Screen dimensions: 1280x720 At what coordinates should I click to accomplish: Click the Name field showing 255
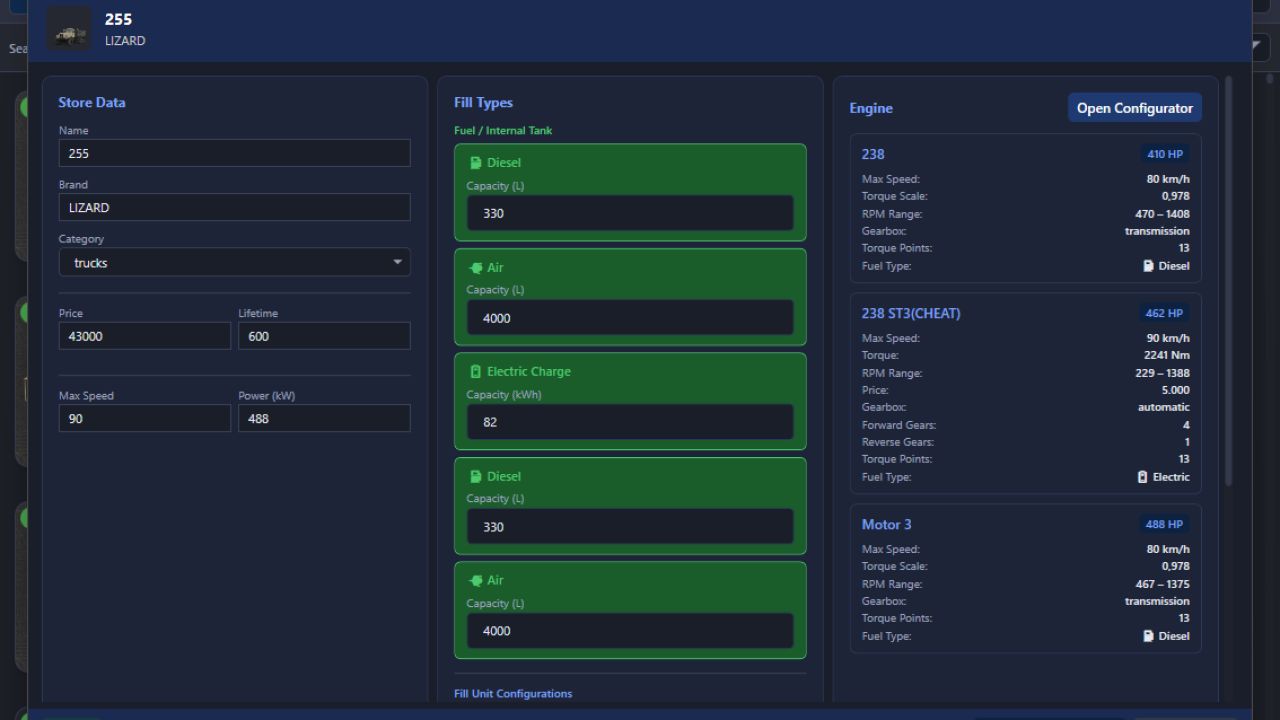coord(234,153)
